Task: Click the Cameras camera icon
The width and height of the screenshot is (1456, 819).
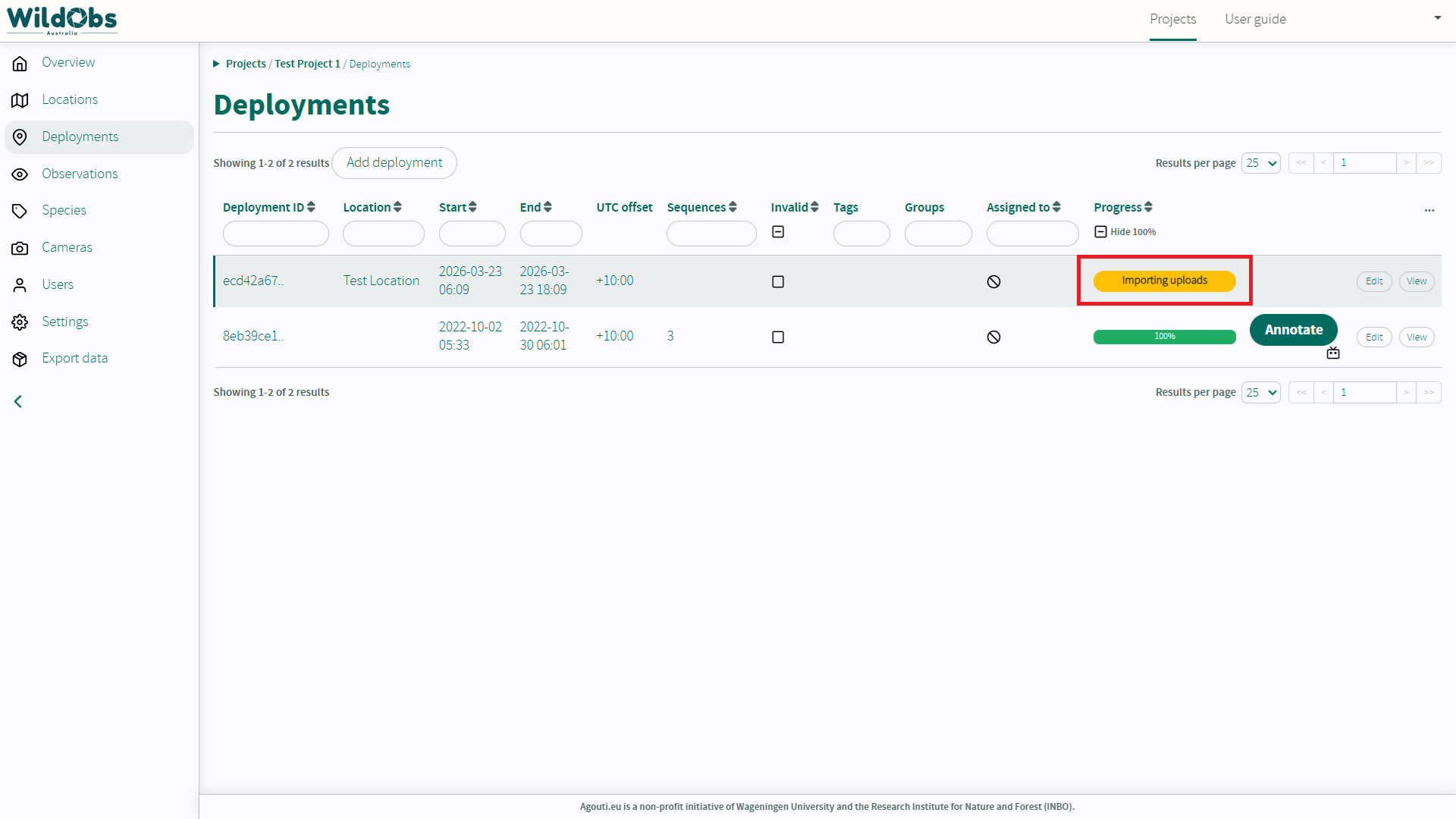Action: click(x=20, y=248)
